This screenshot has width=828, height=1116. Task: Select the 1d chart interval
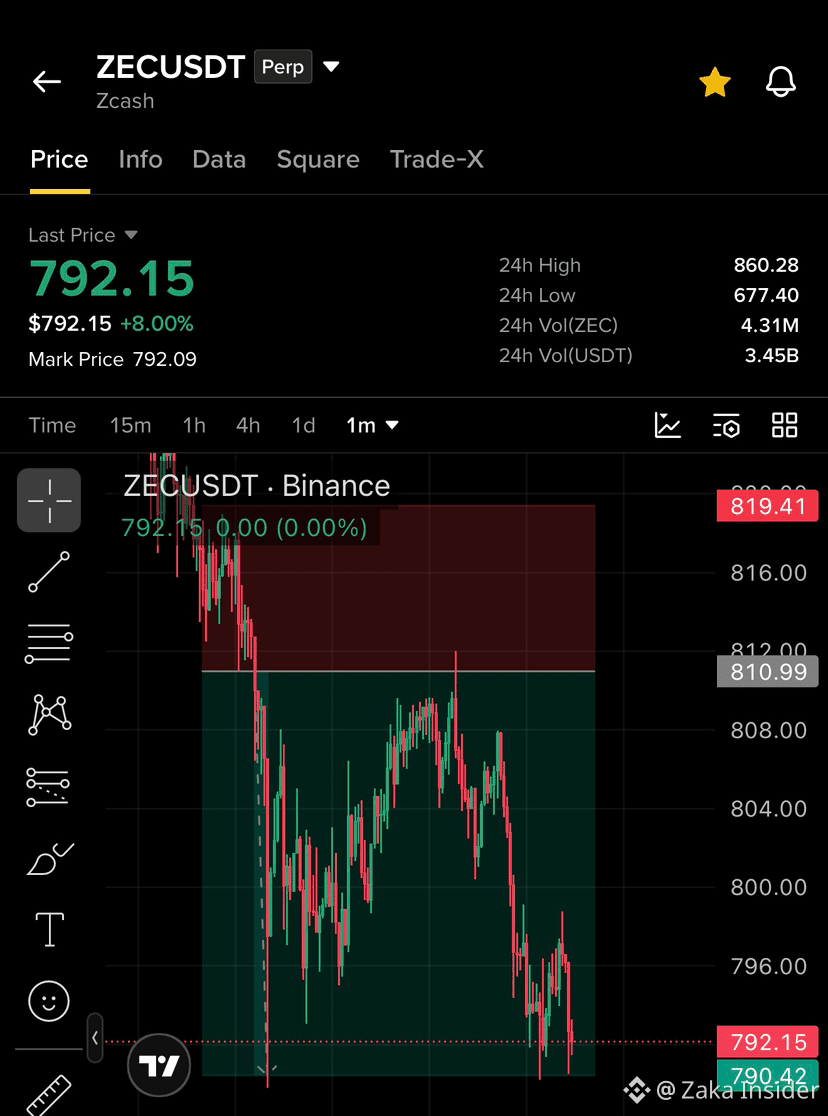[303, 425]
